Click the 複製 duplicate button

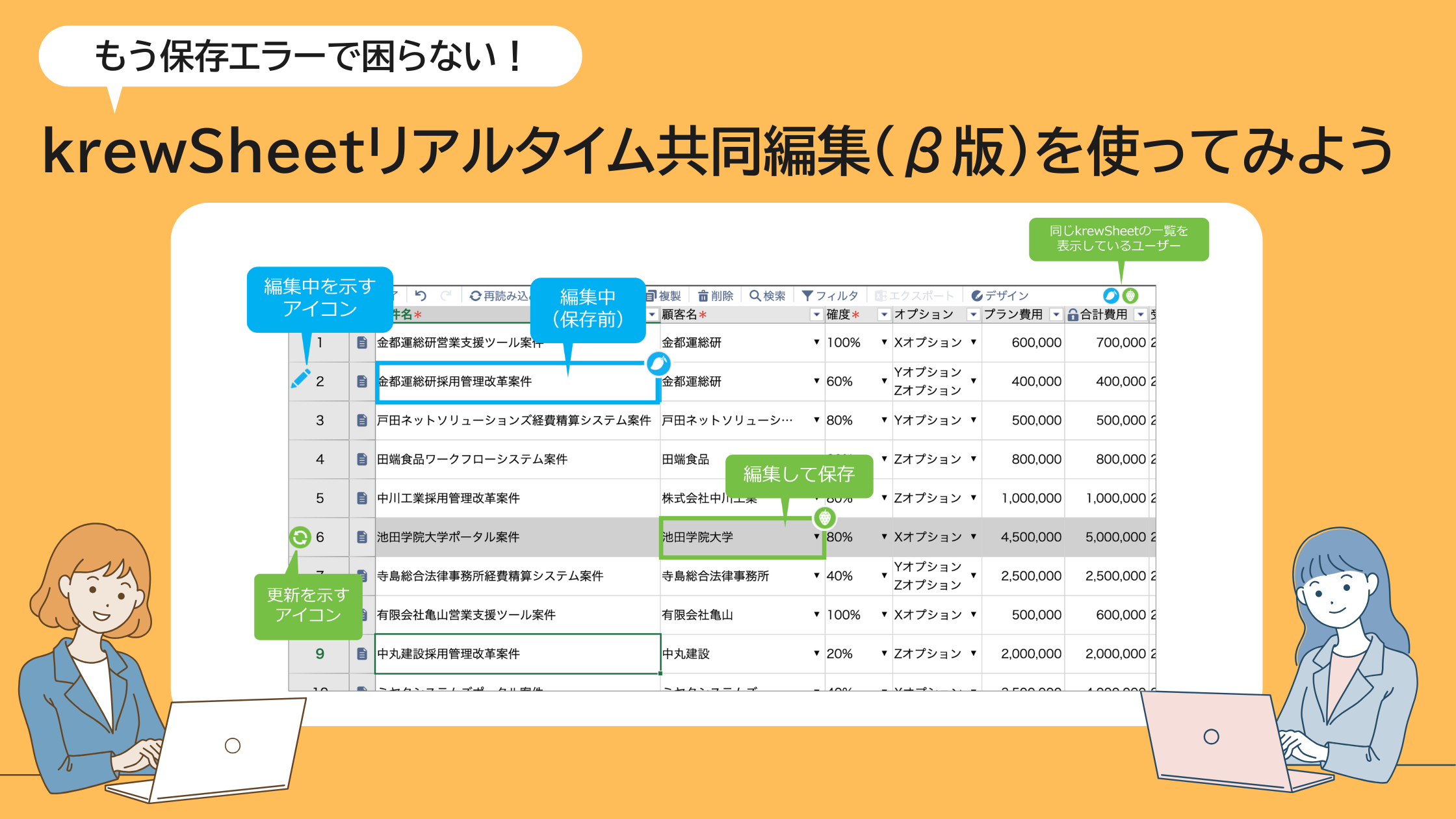(x=664, y=296)
